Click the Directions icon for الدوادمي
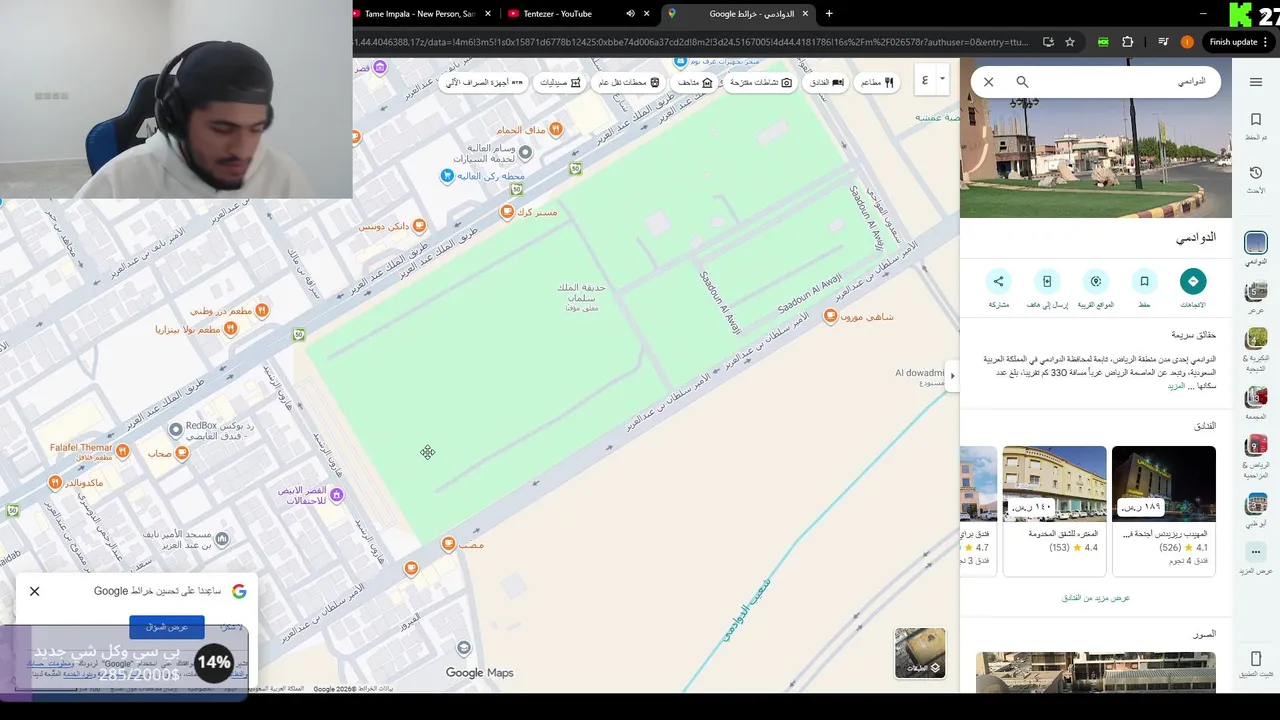 click(1193, 281)
